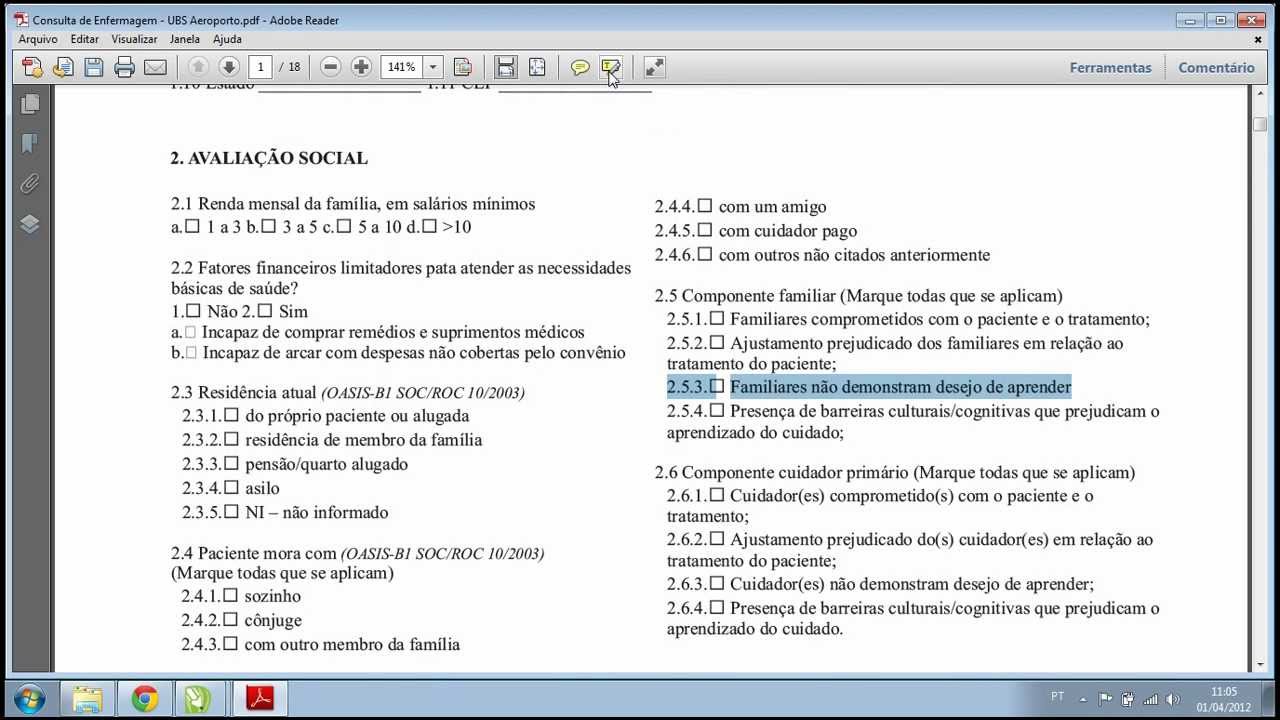Open the Janela menu
Screen dimensions: 1280x720
click(185, 39)
